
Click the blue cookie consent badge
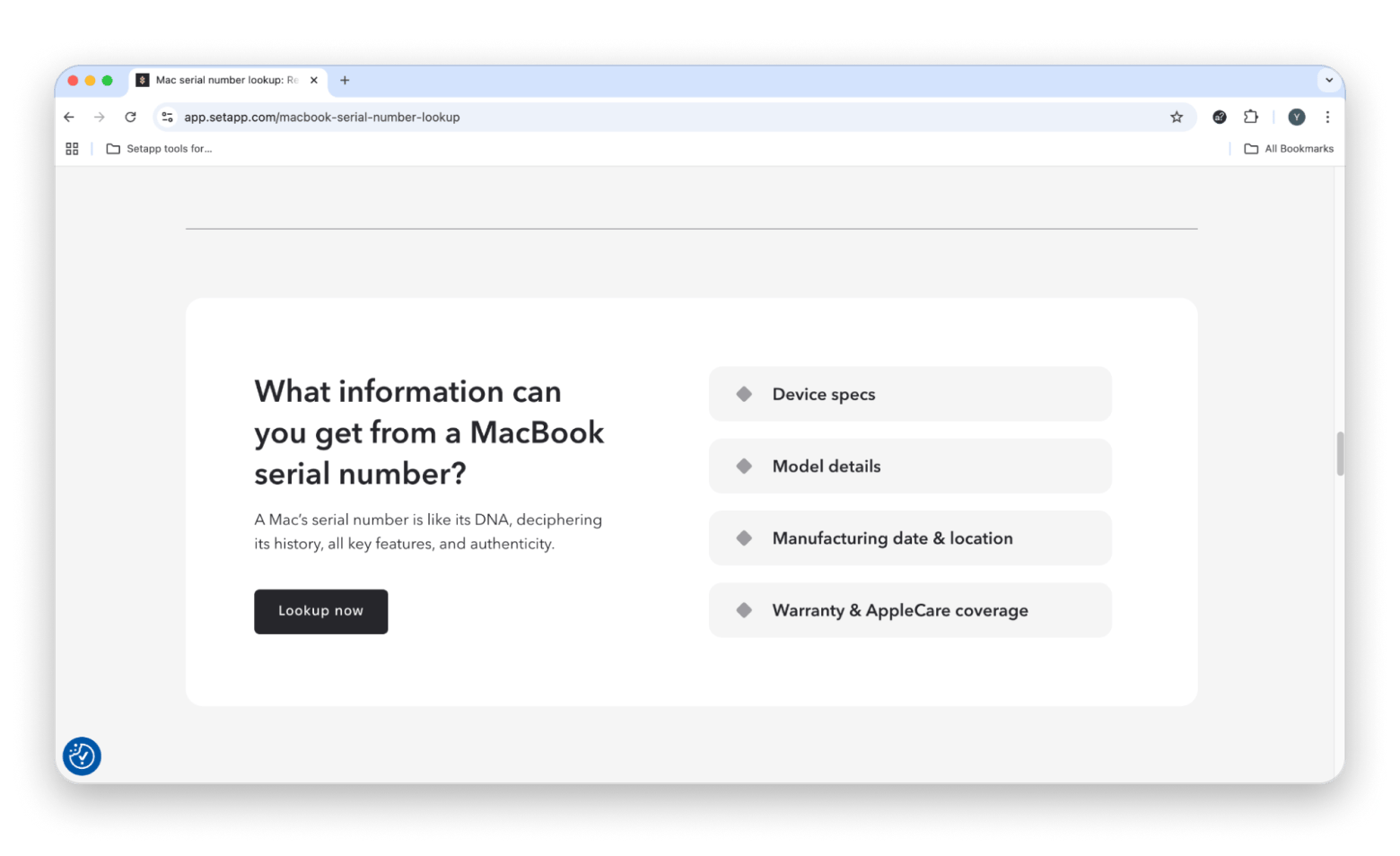pos(82,756)
